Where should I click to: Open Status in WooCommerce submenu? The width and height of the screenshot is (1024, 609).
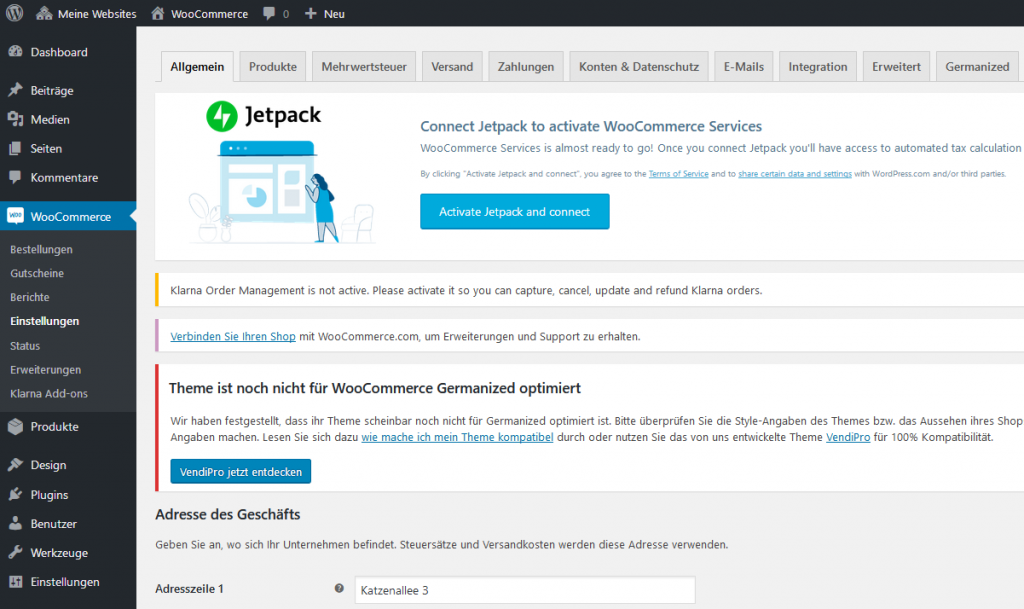click(x=25, y=345)
